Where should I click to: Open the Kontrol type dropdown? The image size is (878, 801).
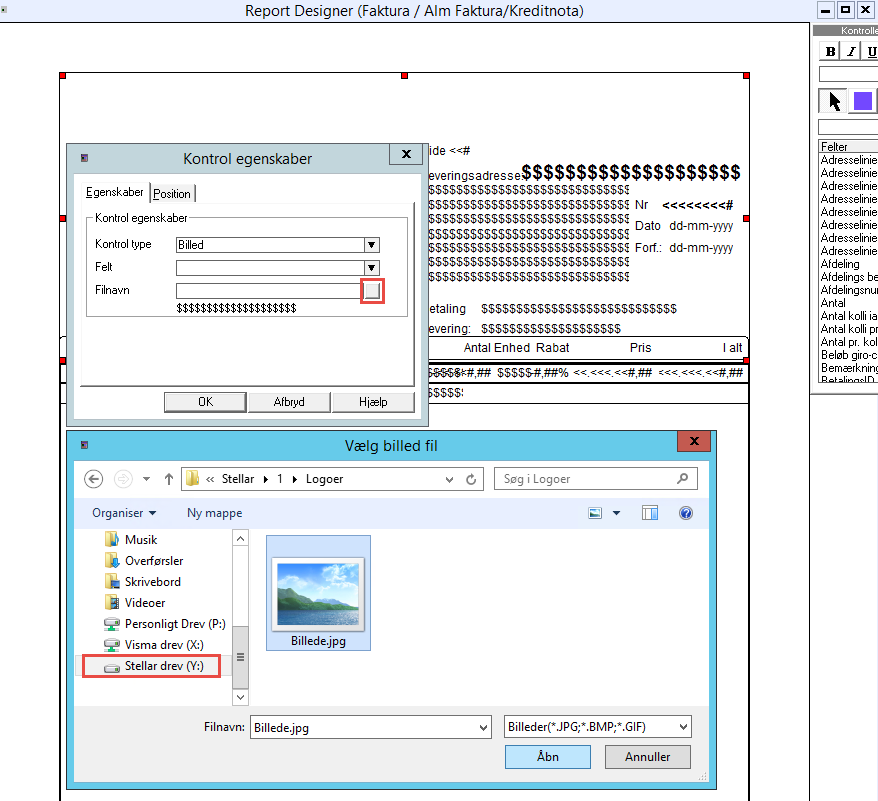tap(372, 245)
